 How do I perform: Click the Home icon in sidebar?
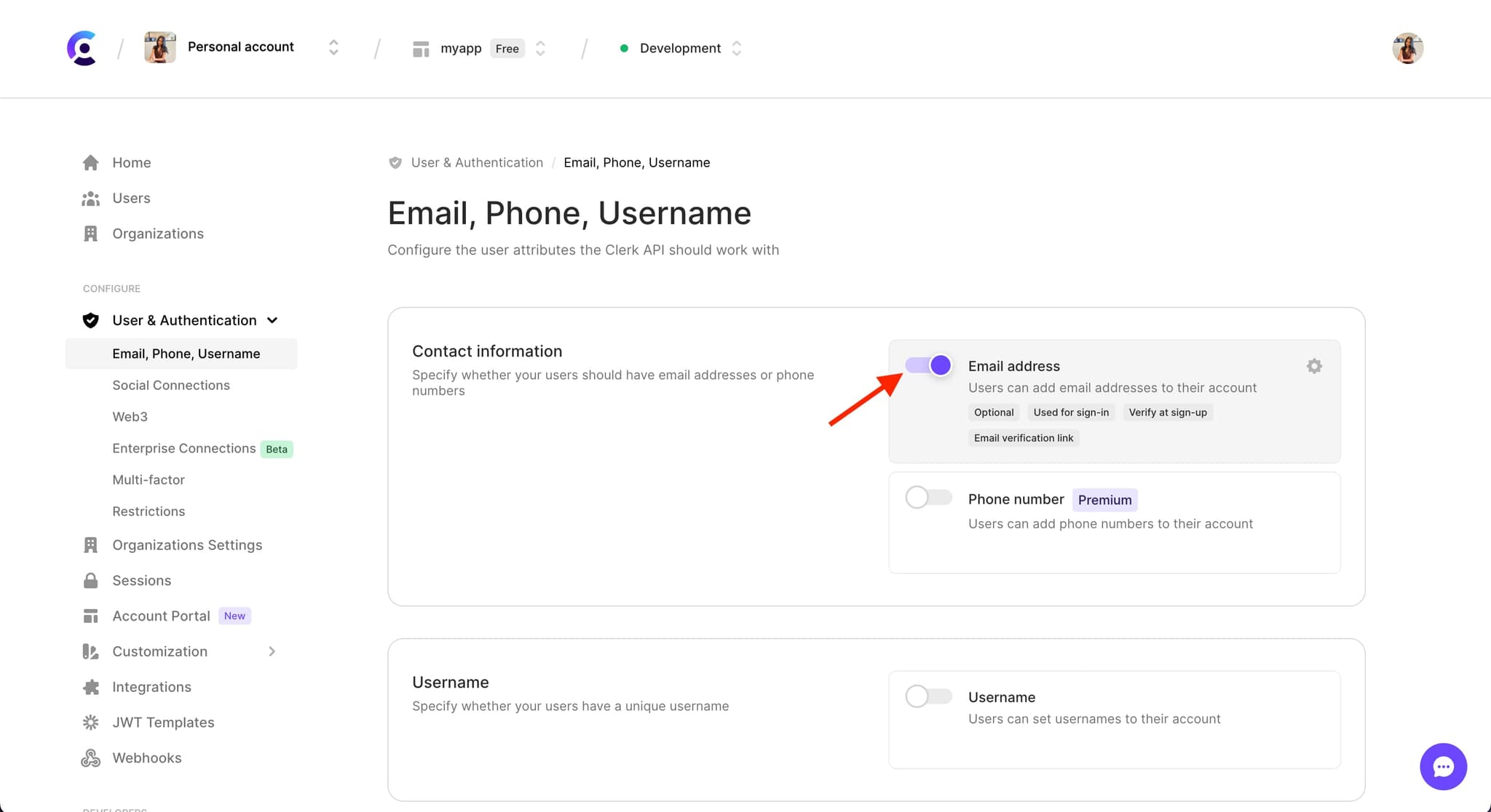[90, 162]
